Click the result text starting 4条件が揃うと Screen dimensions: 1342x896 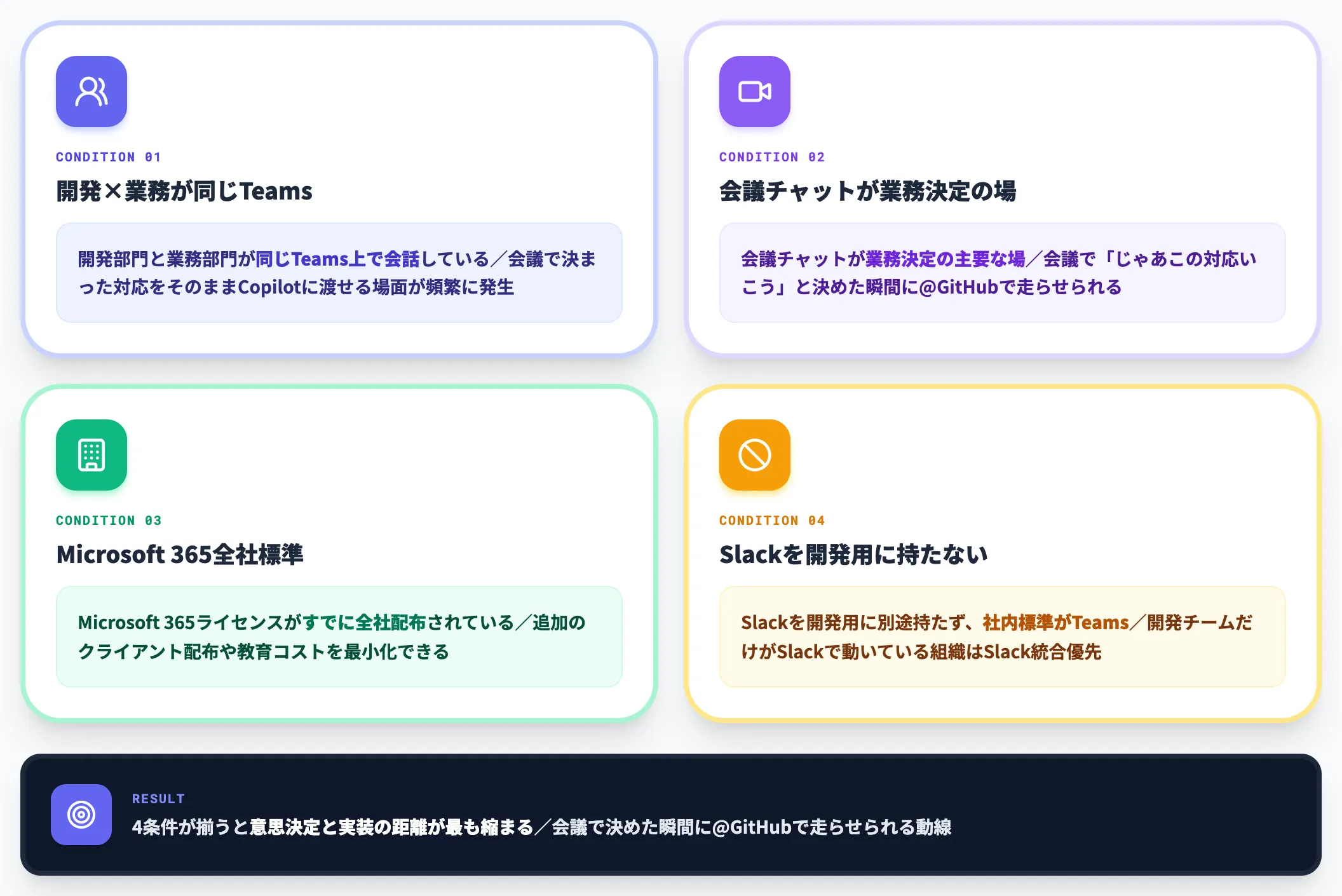541,827
